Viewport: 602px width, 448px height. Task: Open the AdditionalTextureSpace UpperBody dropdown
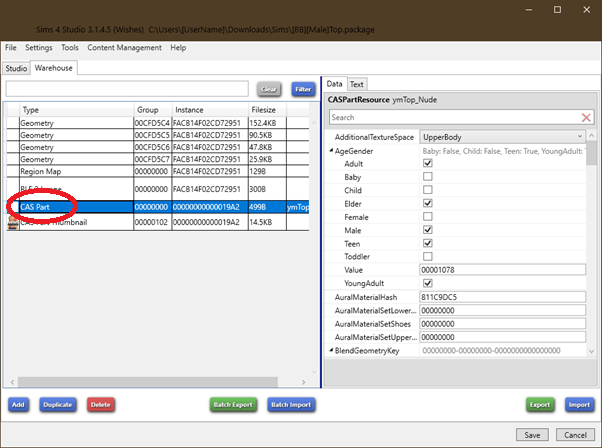tap(502, 137)
